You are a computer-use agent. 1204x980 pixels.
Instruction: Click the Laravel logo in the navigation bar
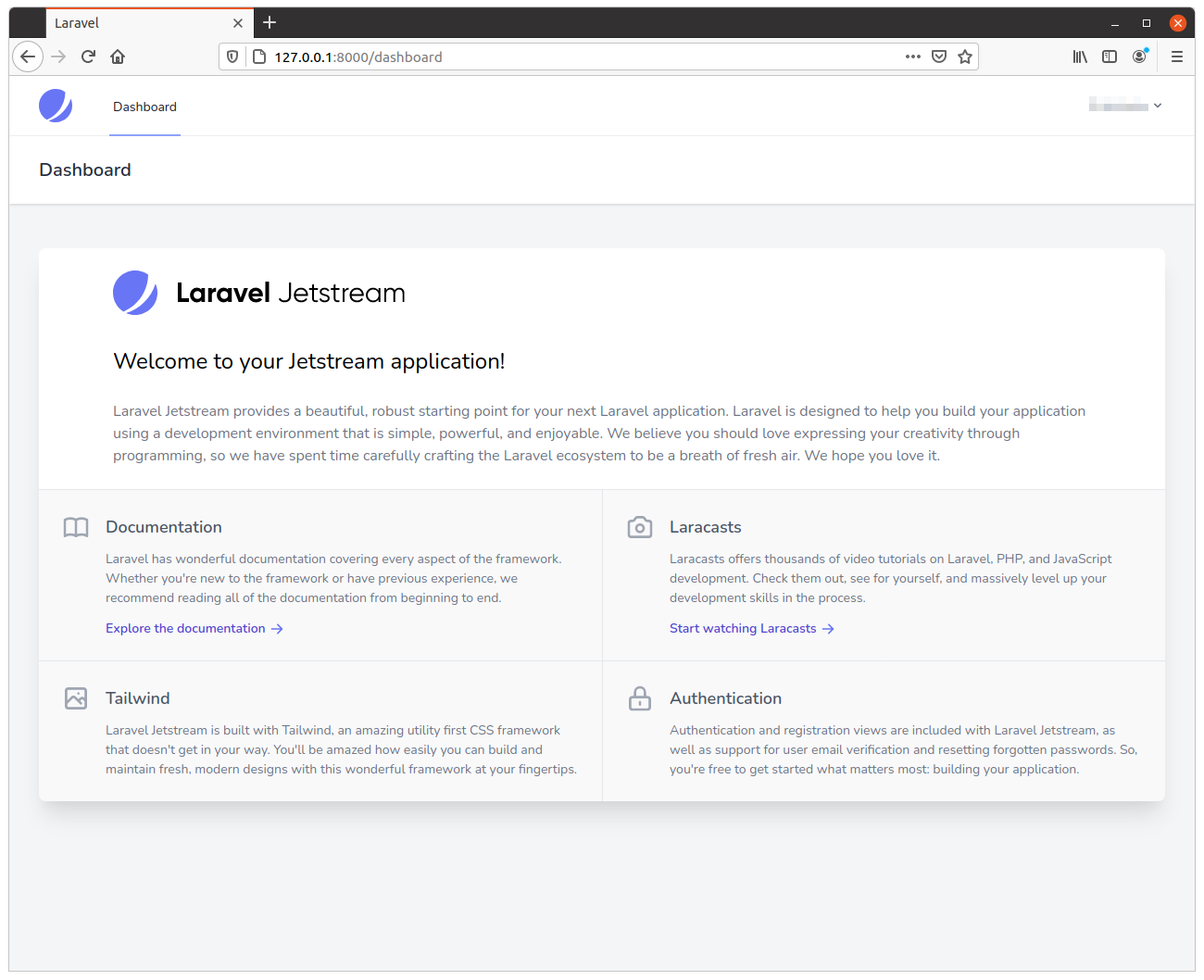(x=56, y=106)
